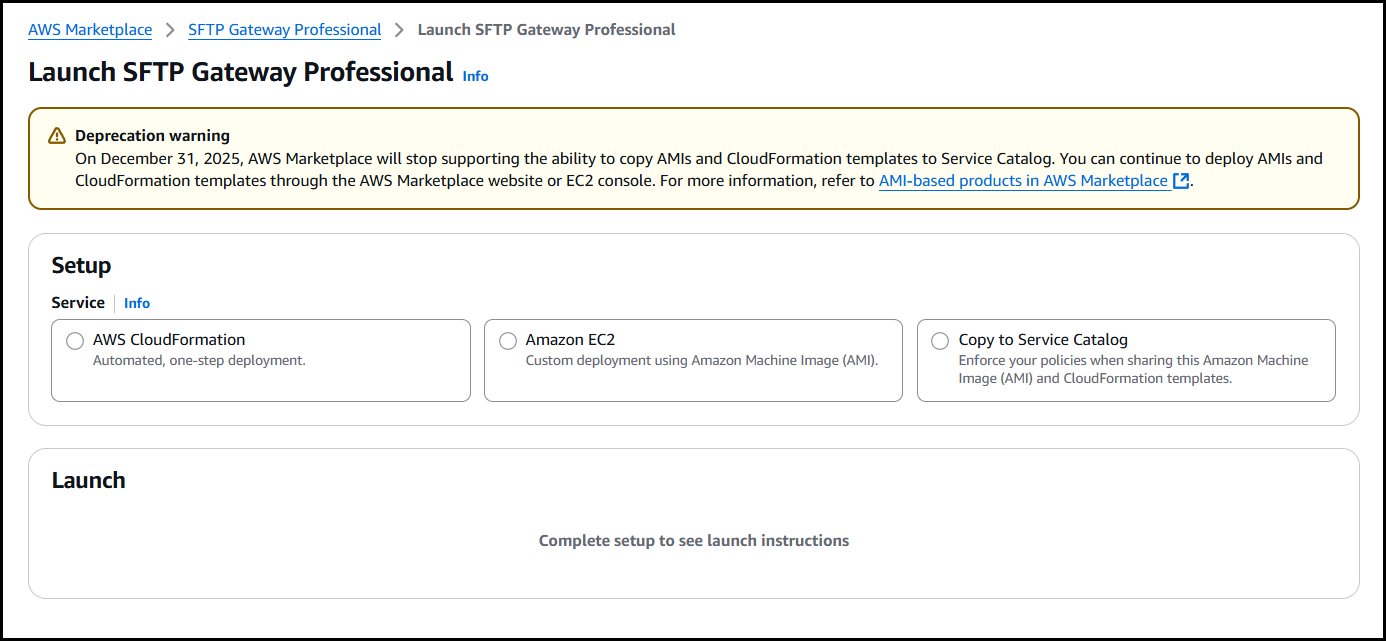Click the external link icon after AMI-based products
The image size is (1386, 641).
pos(1181,181)
